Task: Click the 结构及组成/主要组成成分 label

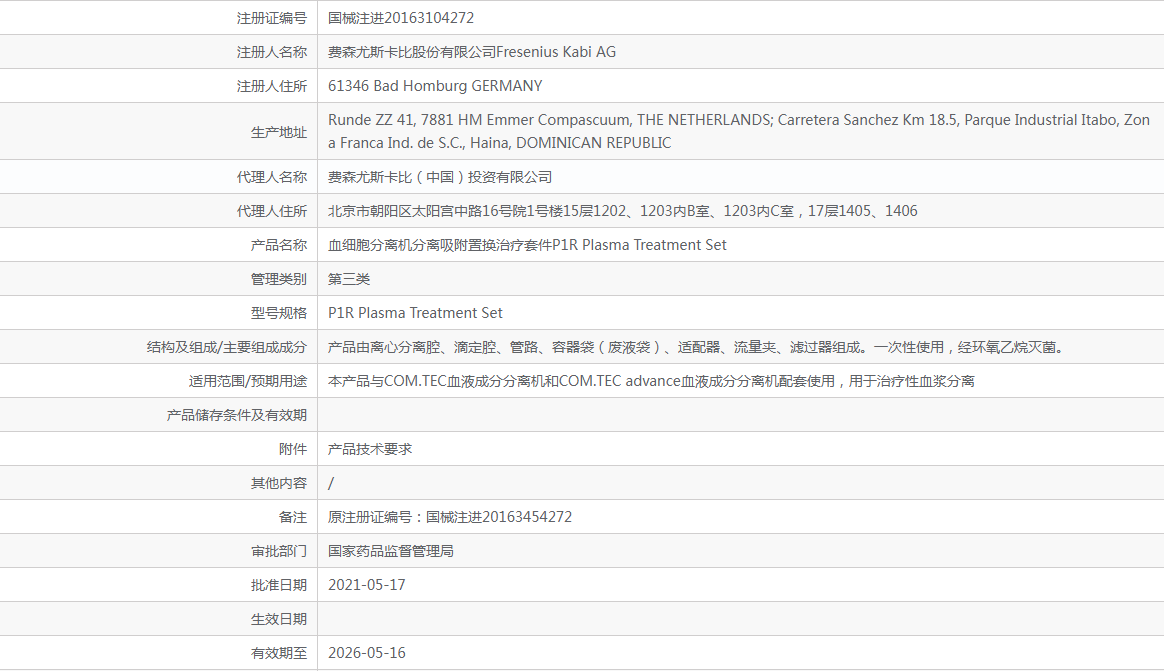Action: 226,347
